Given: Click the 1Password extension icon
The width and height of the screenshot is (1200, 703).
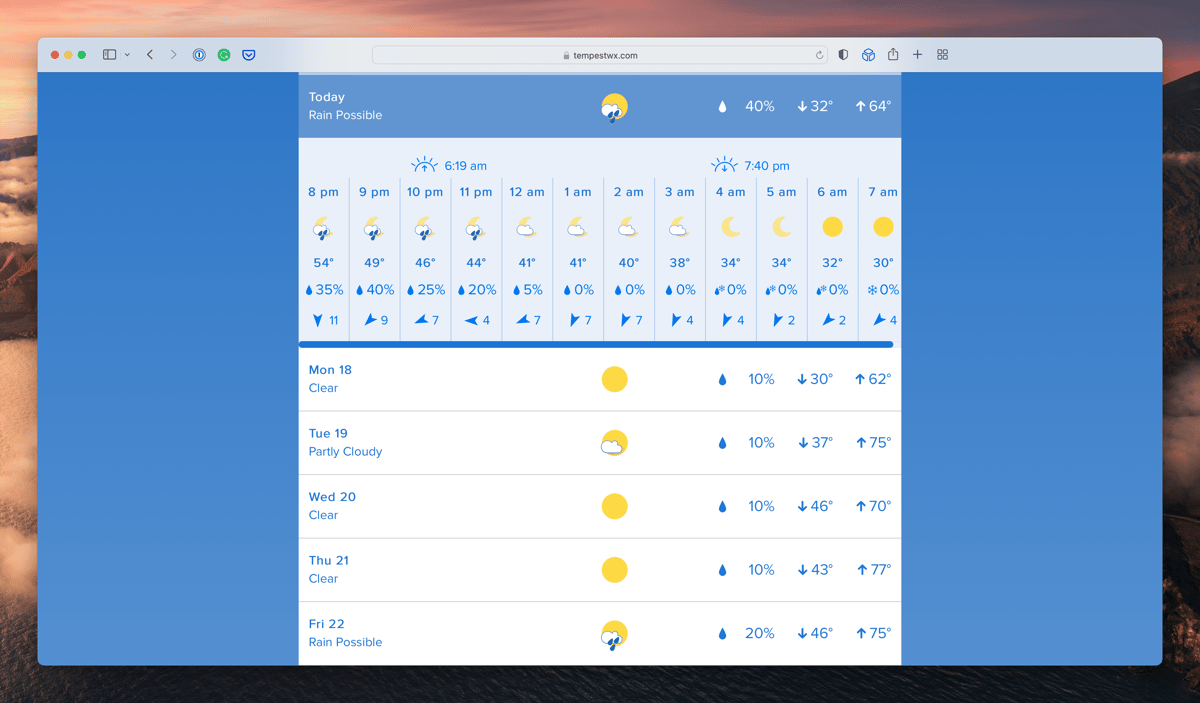Looking at the screenshot, I should (197, 55).
